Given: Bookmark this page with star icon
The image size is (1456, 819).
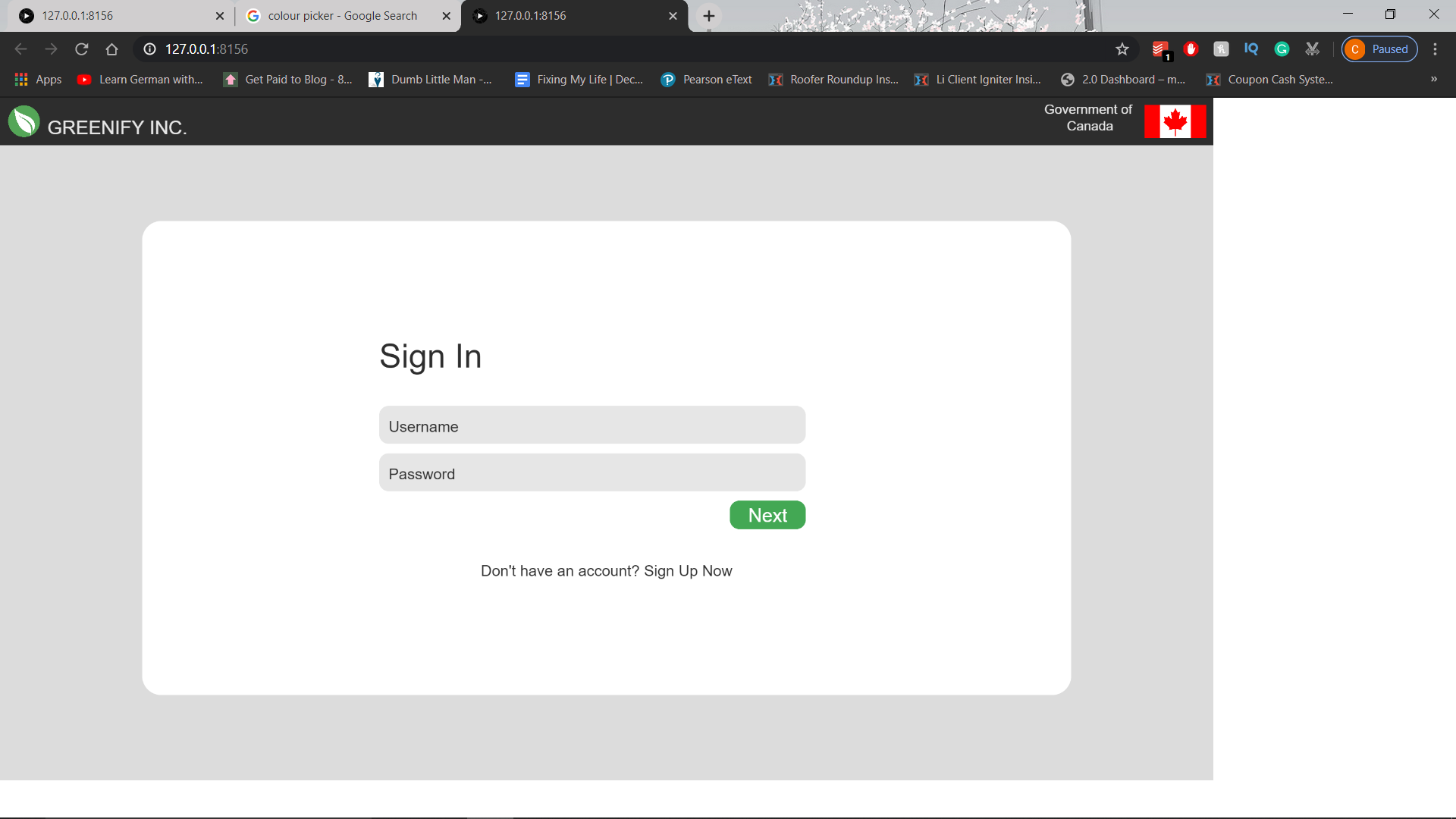Looking at the screenshot, I should click(1122, 49).
